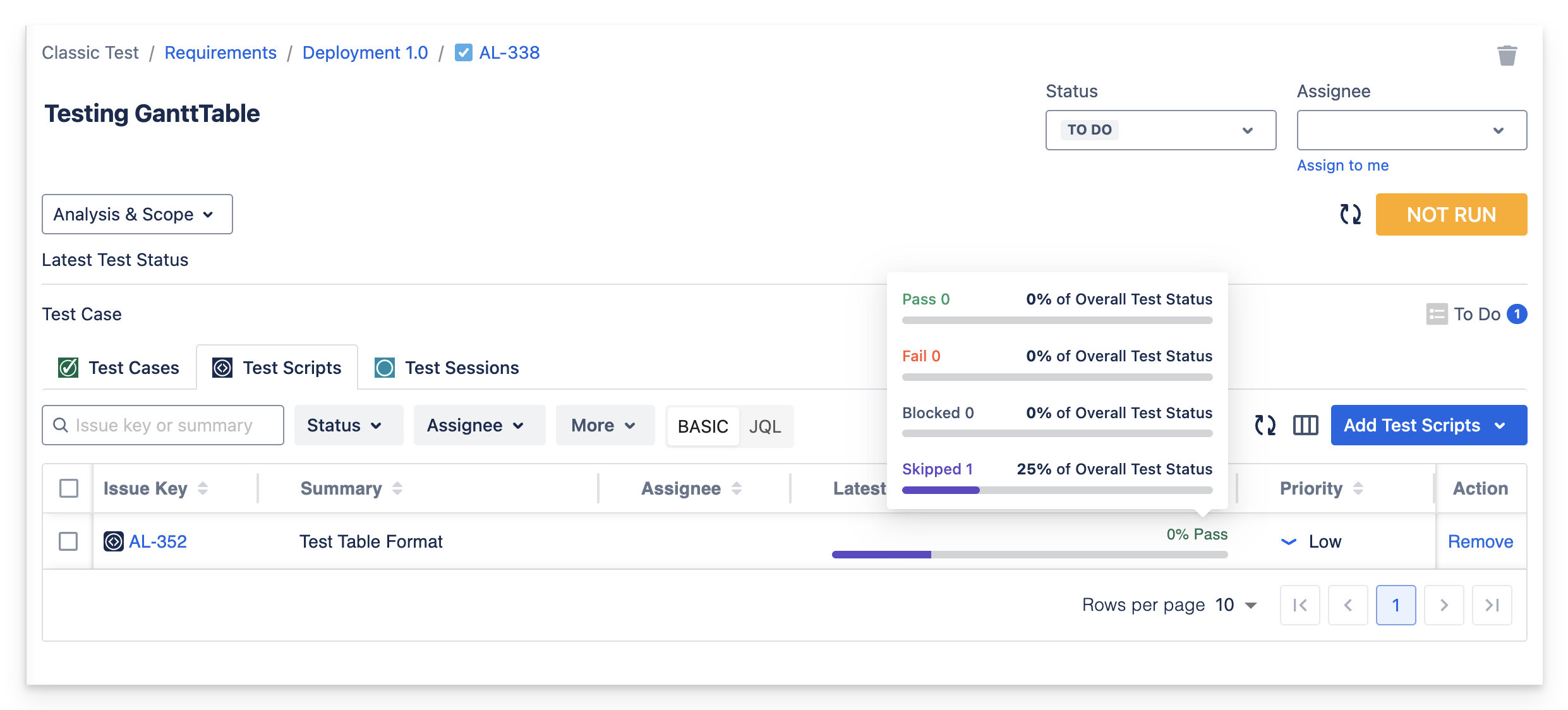Click the AL-352 test script icon
The height and width of the screenshot is (710, 1568).
pos(114,541)
